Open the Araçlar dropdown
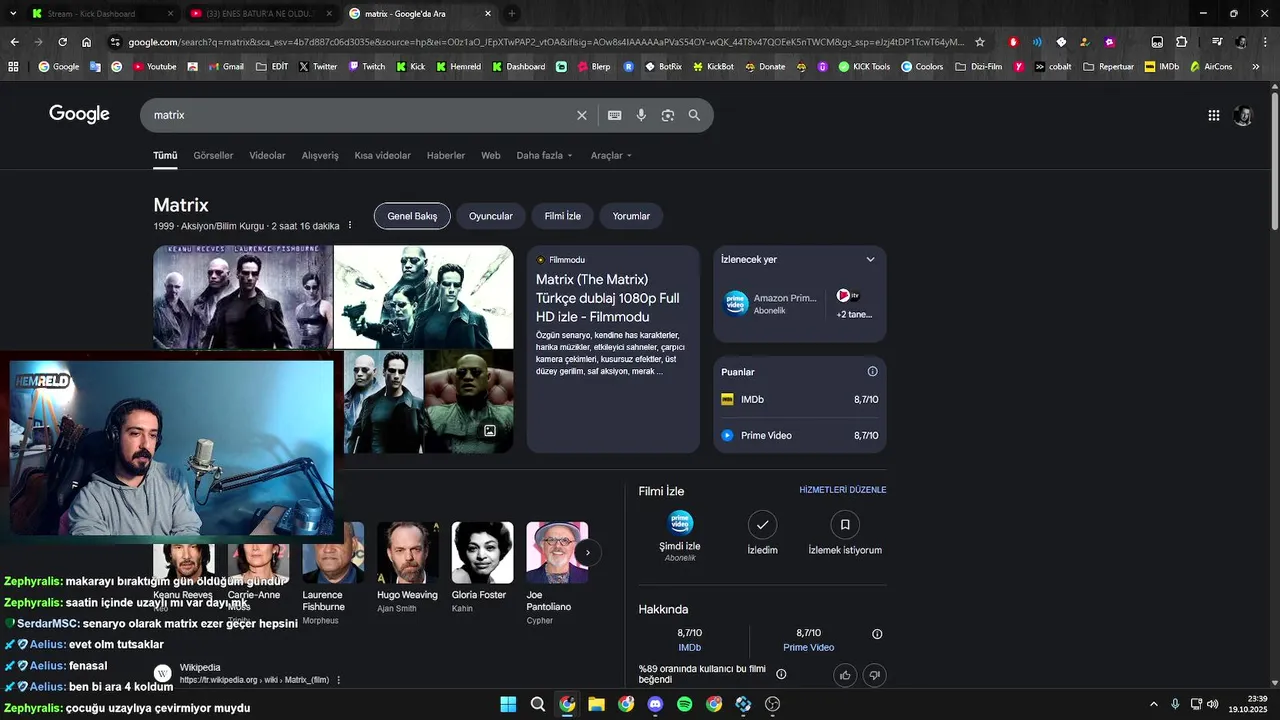Screen dimensions: 1280x720 pos(611,155)
